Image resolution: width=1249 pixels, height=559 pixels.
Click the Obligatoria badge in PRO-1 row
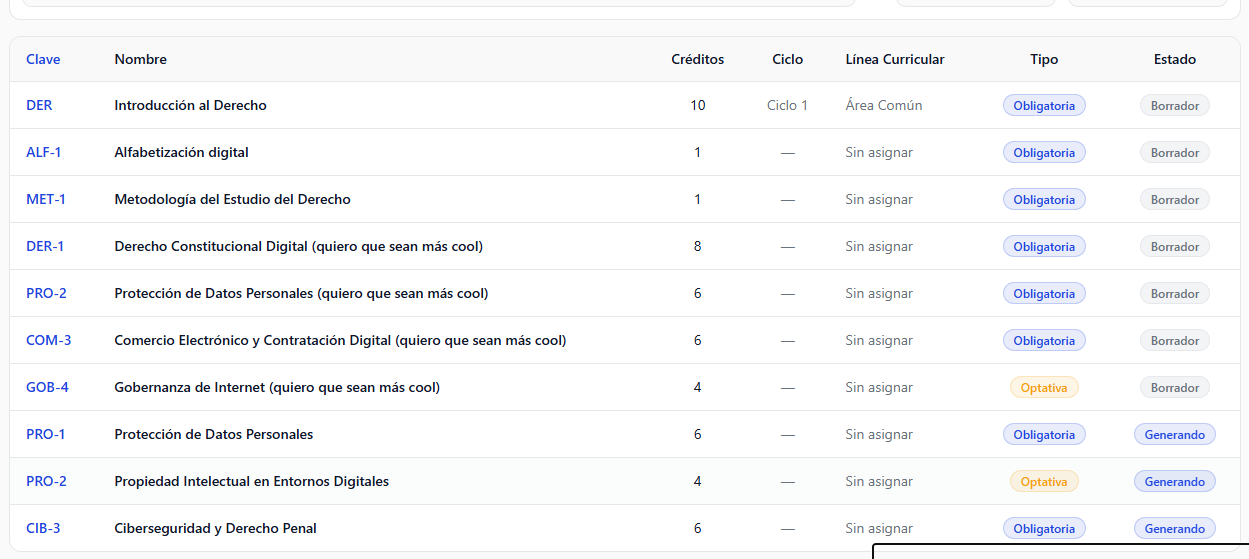(x=1044, y=434)
